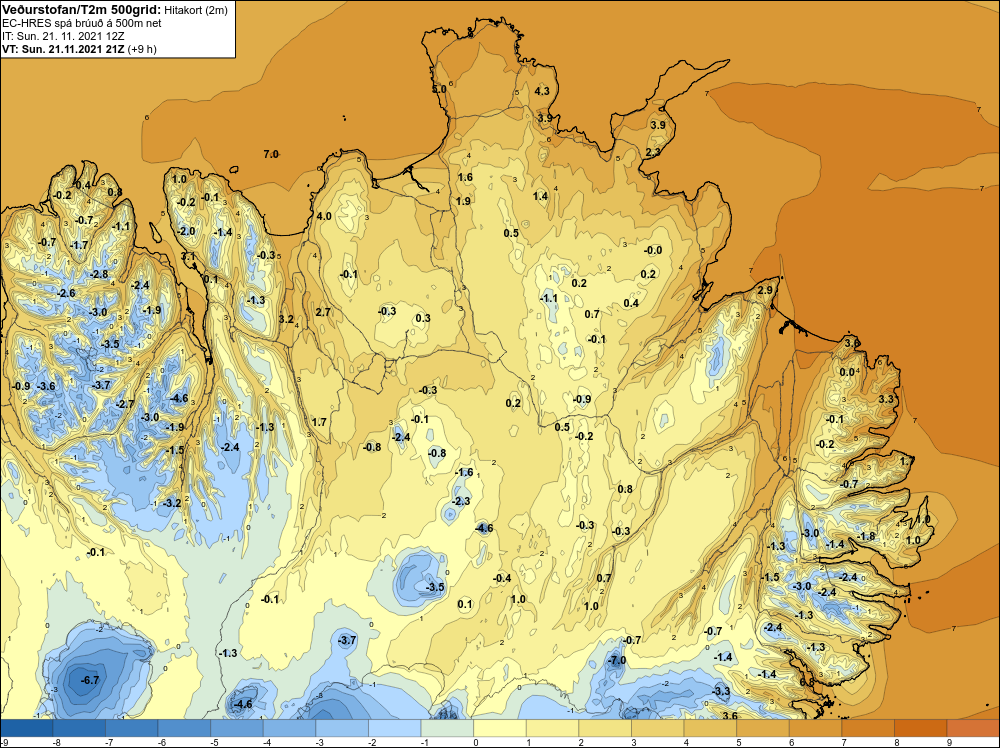Pick the light yellow legend swatch between 0 and 1

pos(500,728)
